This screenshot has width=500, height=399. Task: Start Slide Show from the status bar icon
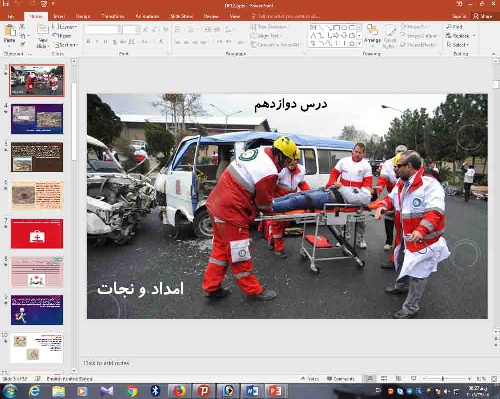point(413,379)
